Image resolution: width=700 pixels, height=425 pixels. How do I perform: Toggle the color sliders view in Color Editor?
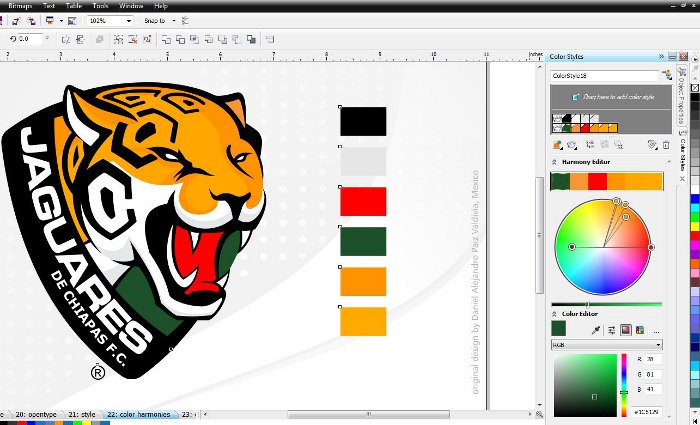point(612,330)
